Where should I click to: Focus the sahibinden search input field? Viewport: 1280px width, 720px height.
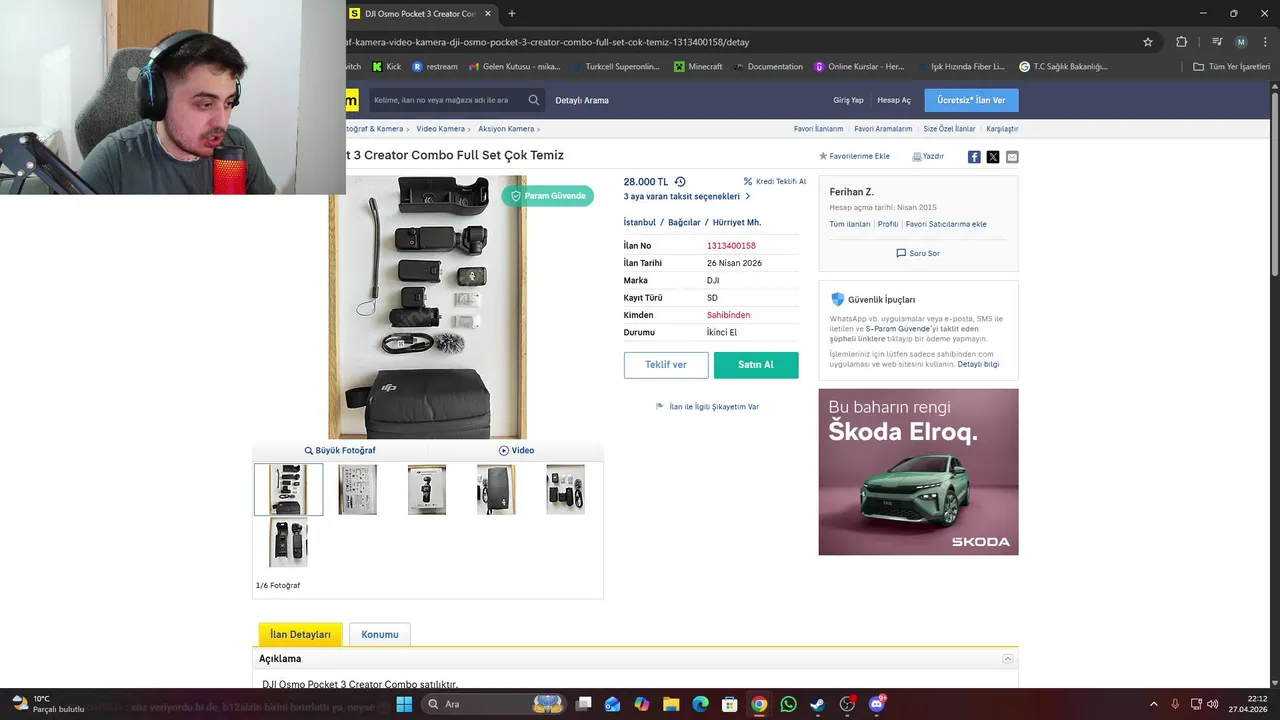(446, 100)
